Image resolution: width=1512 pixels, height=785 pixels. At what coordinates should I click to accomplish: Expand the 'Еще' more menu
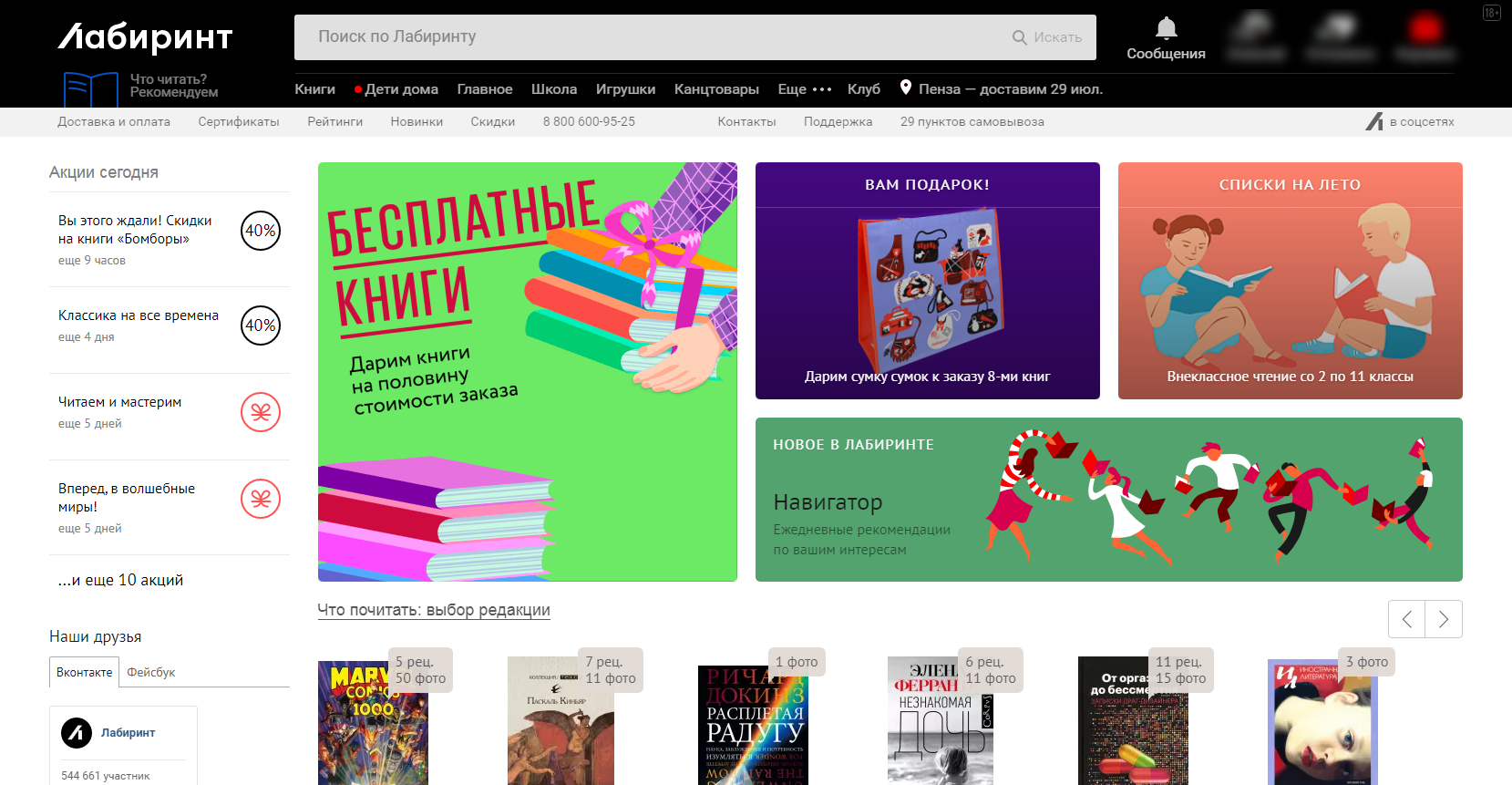pos(805,89)
